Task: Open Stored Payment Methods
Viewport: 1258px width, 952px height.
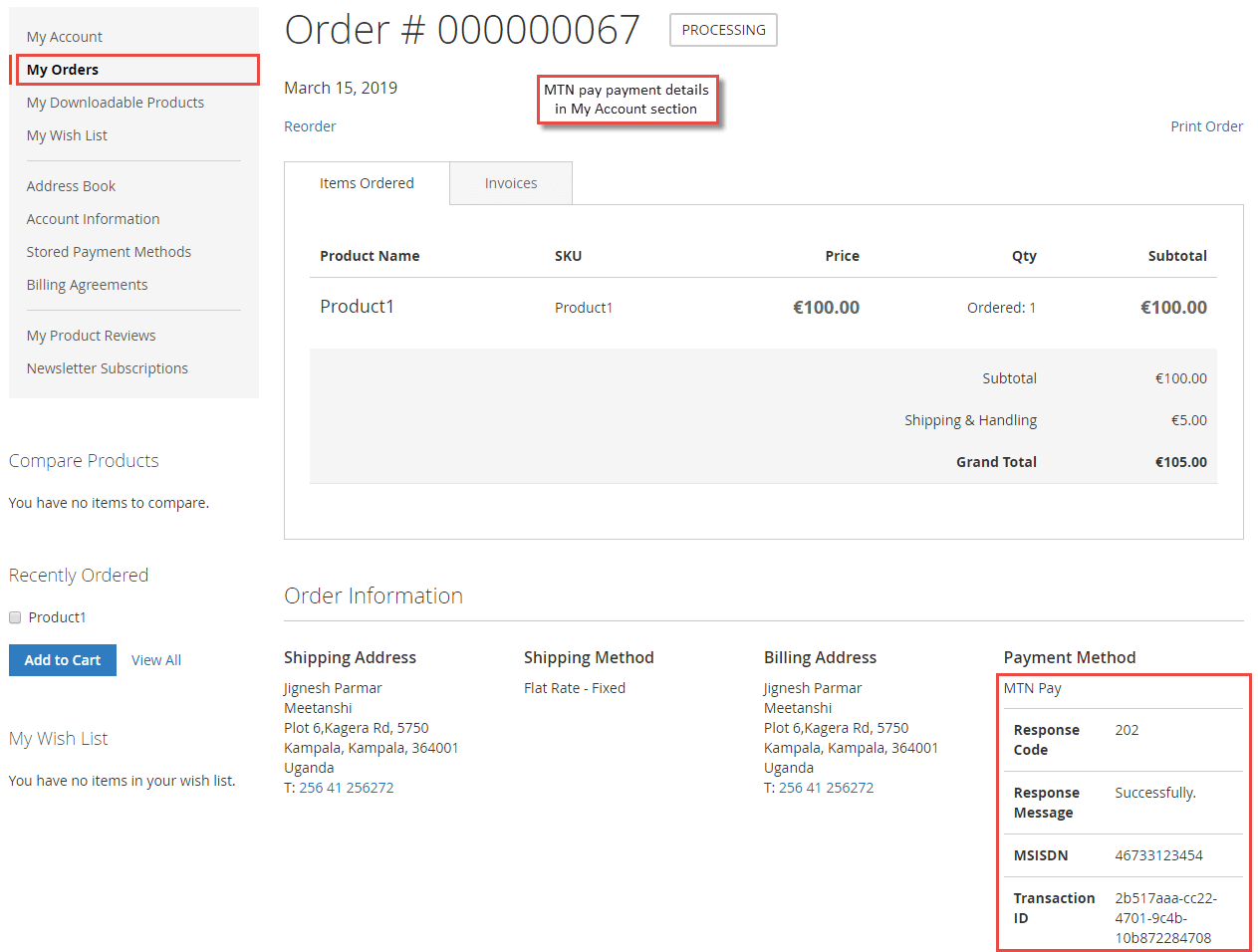Action: pos(109,251)
